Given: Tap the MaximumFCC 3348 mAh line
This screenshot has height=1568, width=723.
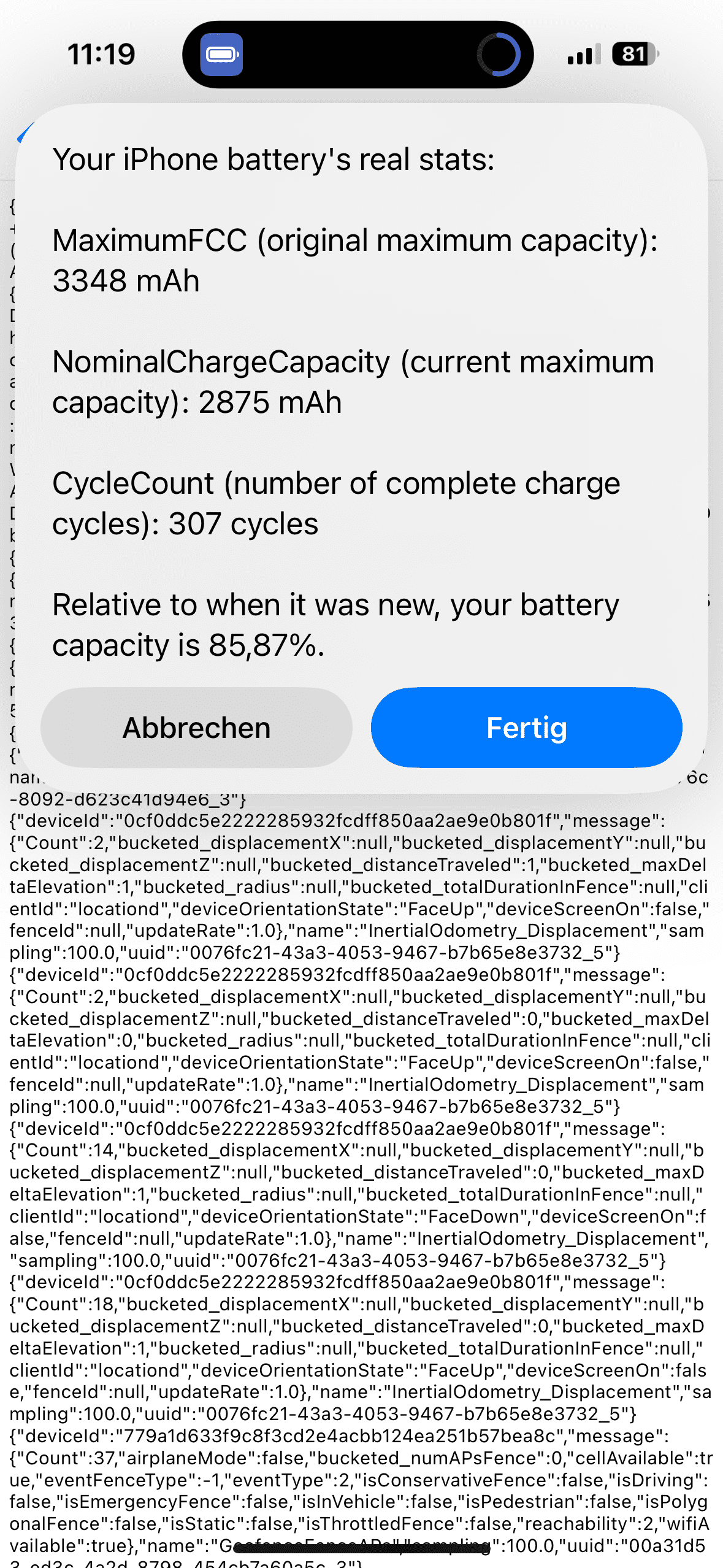Looking at the screenshot, I should tap(354, 260).
